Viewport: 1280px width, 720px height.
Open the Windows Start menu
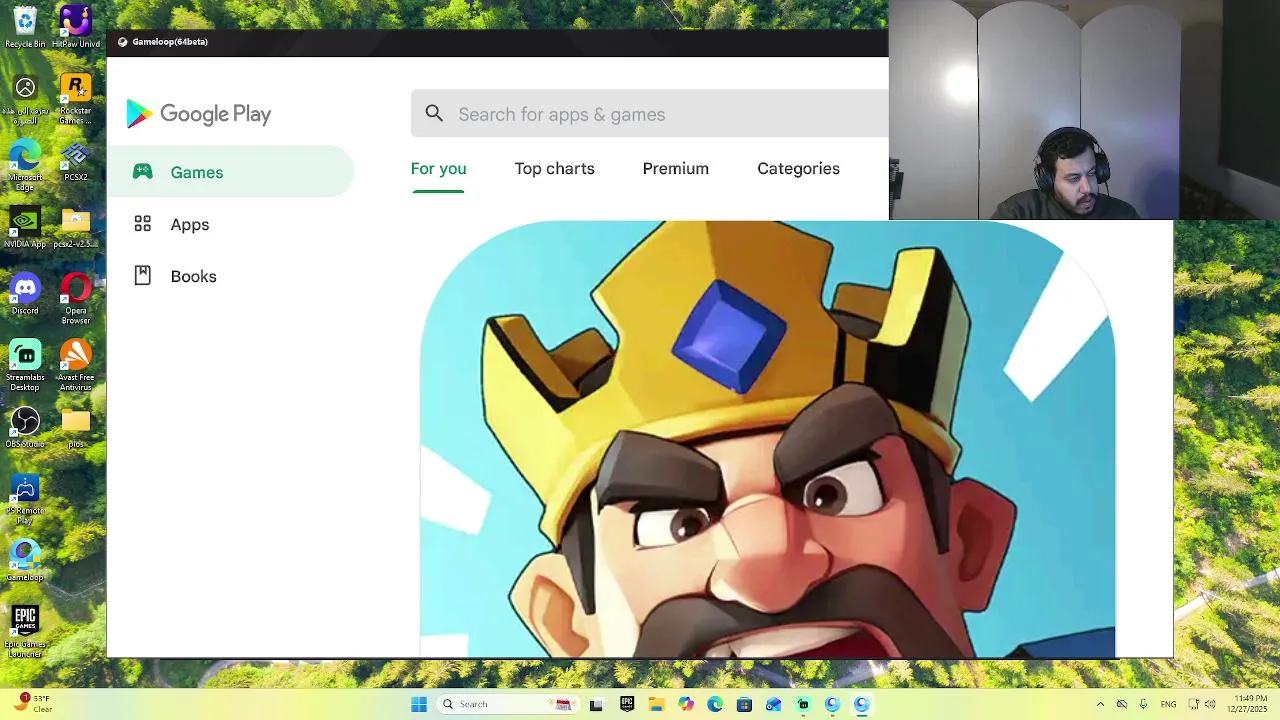click(x=419, y=704)
